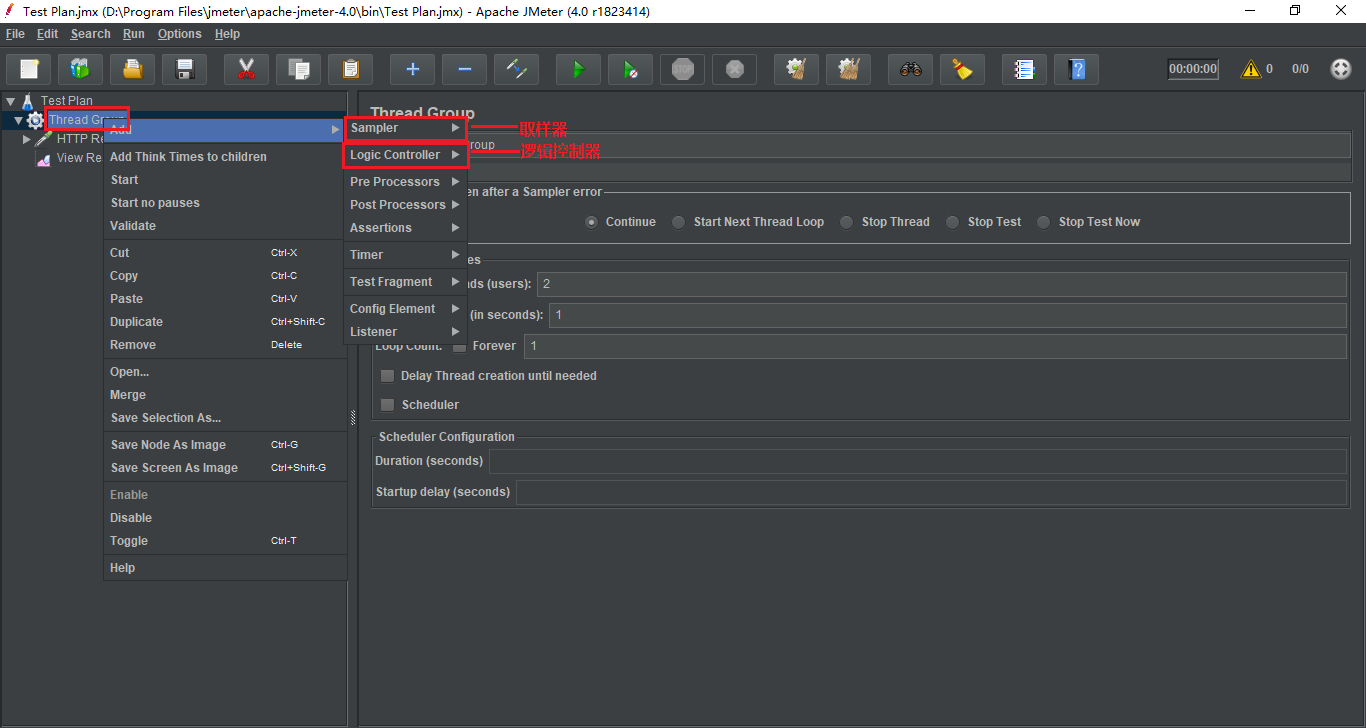Click the Test Plan flask icon

coord(28,101)
